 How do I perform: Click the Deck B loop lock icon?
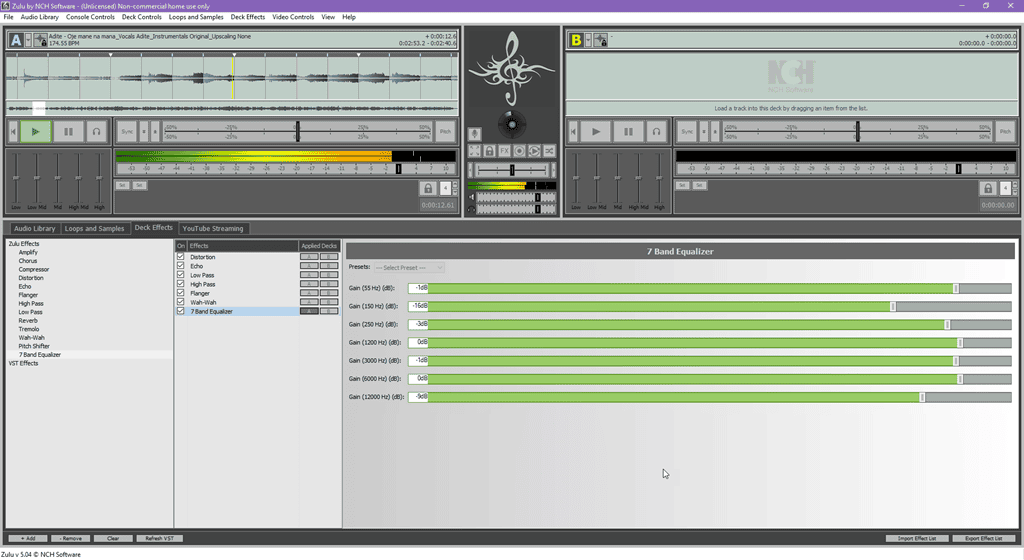coord(987,189)
